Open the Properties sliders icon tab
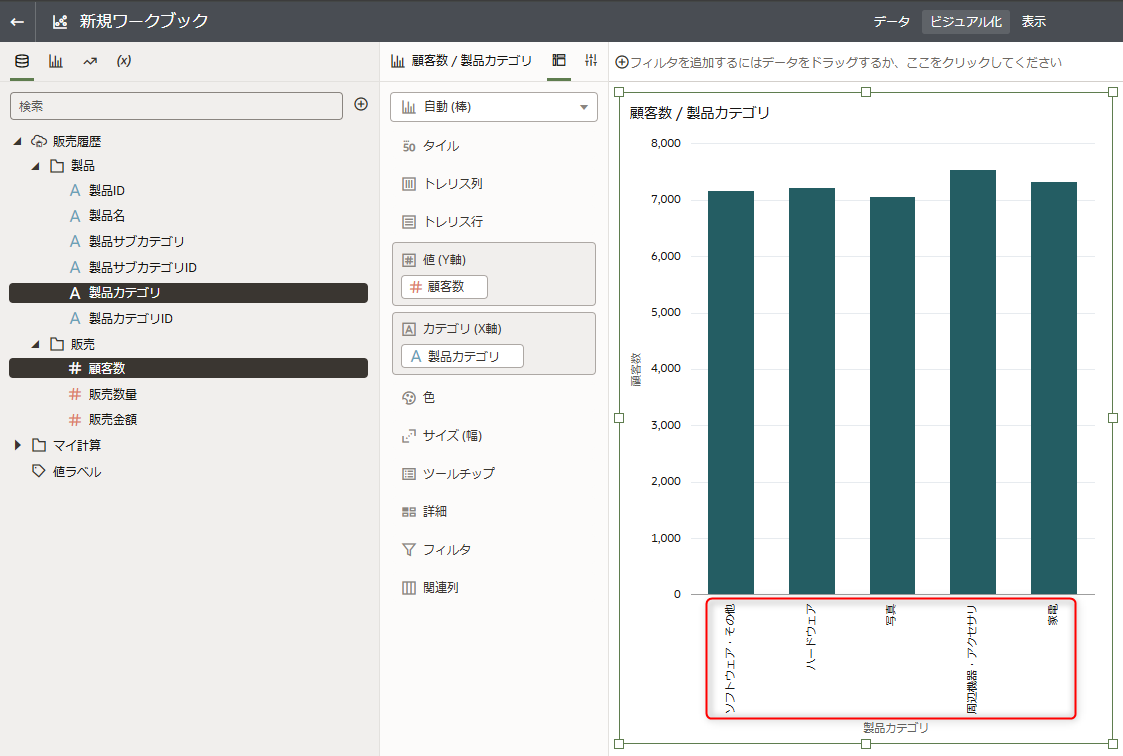 tap(590, 61)
